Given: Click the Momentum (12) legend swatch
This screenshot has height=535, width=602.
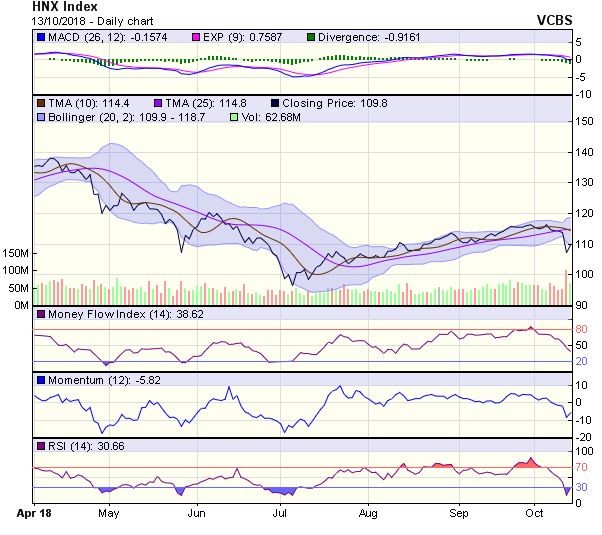Looking at the screenshot, I should pos(40,380).
